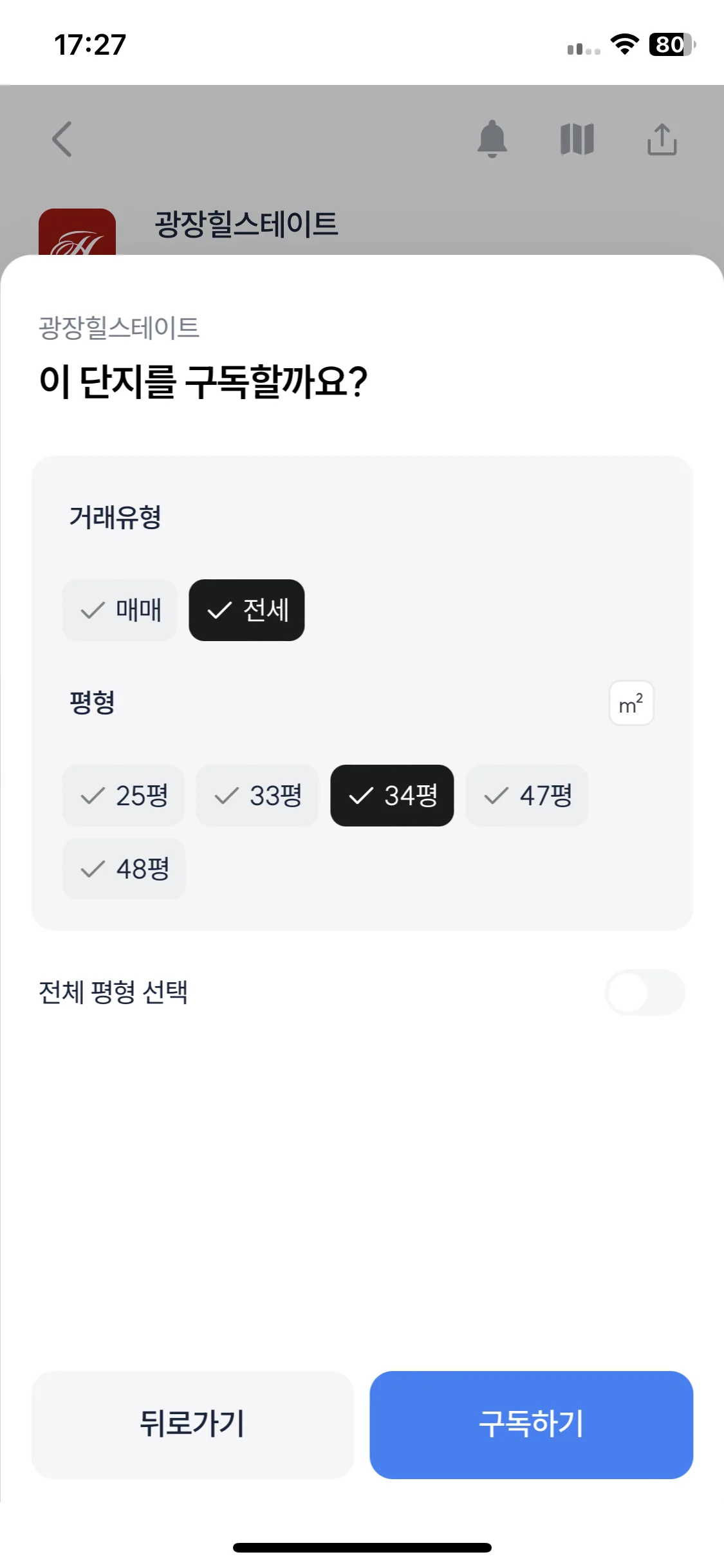Select the 47평 size chip
This screenshot has height=1568, width=724.
(x=527, y=796)
